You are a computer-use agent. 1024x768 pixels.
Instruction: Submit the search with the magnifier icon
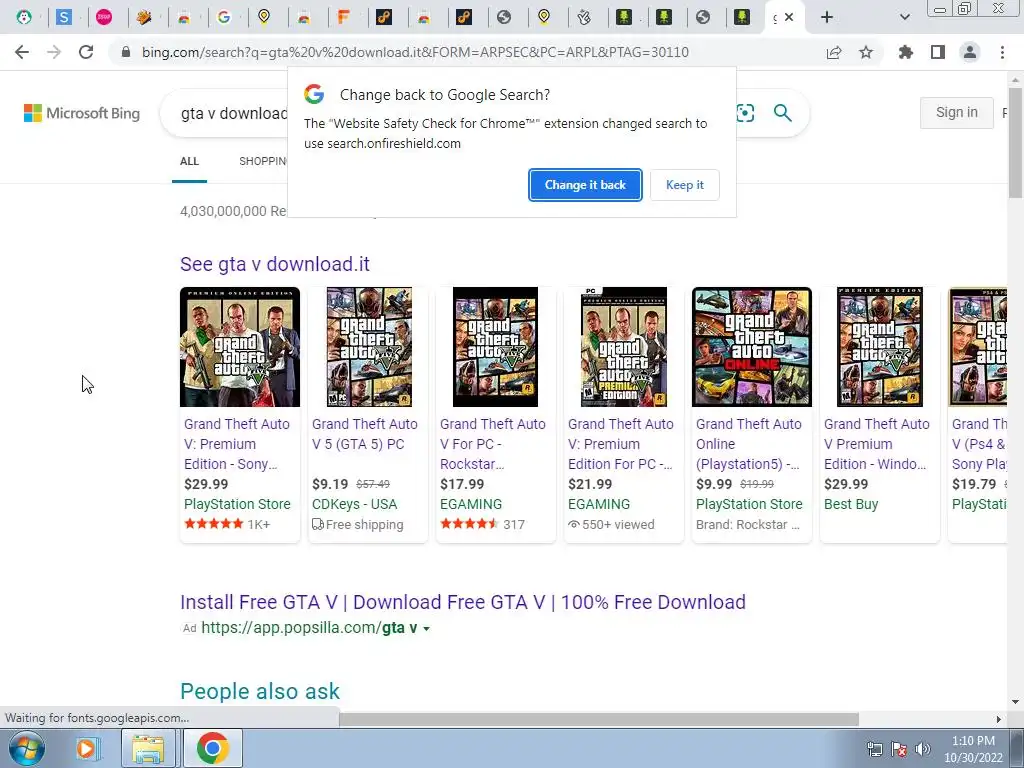point(782,113)
